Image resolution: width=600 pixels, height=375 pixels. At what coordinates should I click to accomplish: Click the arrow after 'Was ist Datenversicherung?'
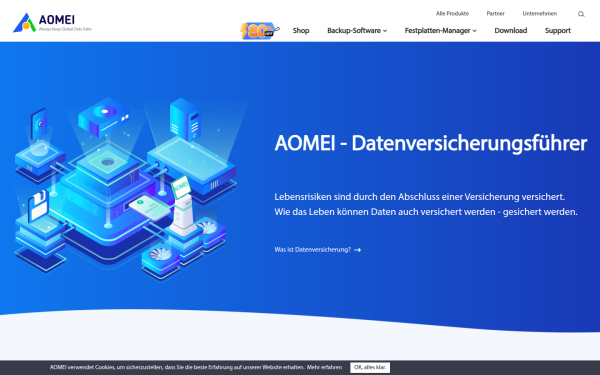[x=357, y=250]
